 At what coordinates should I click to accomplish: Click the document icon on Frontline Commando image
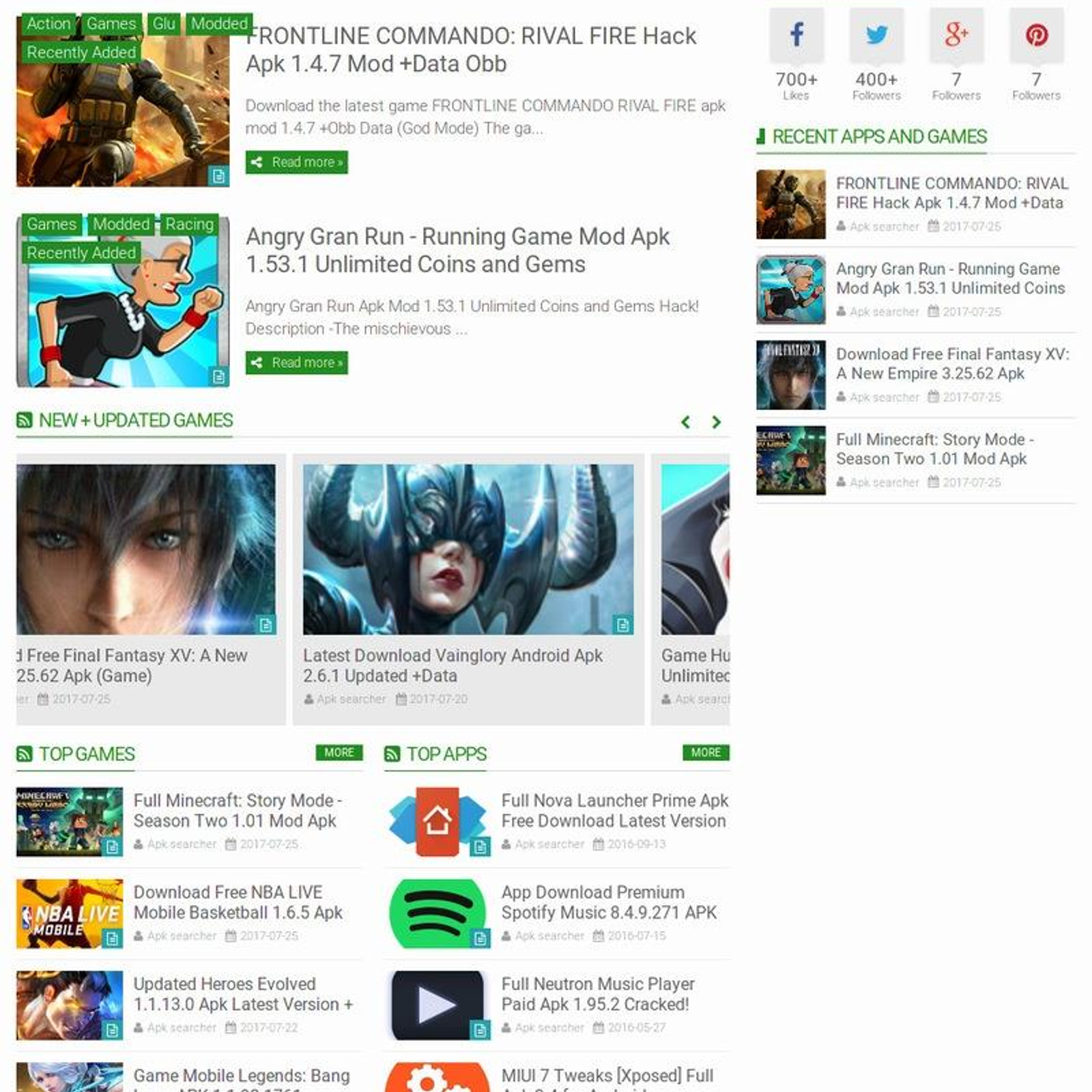click(x=218, y=176)
